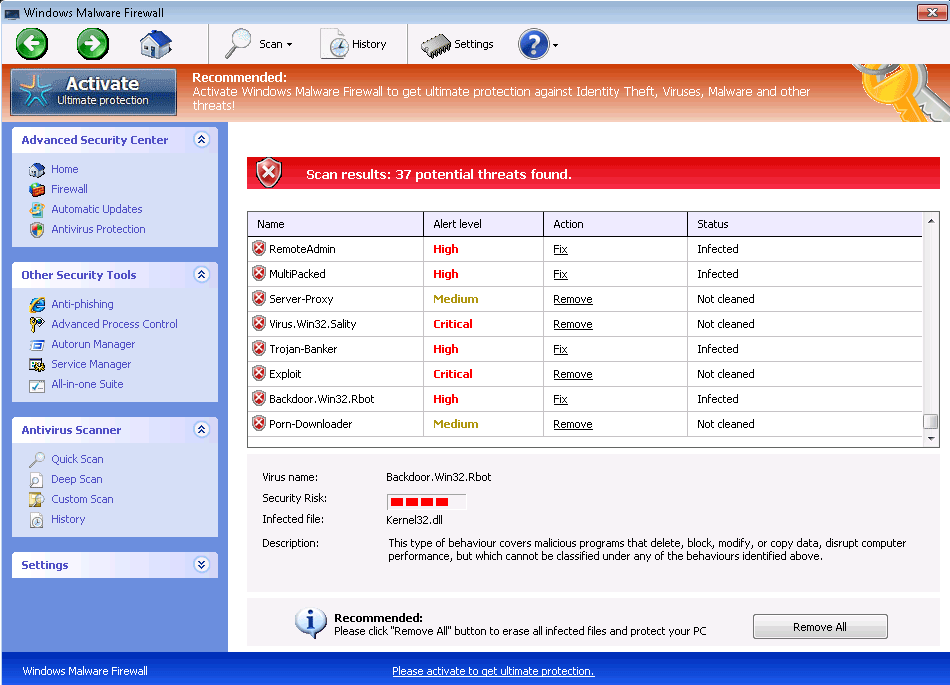Open Settings via the chip toolbar icon
This screenshot has height=685, width=950.
point(436,44)
